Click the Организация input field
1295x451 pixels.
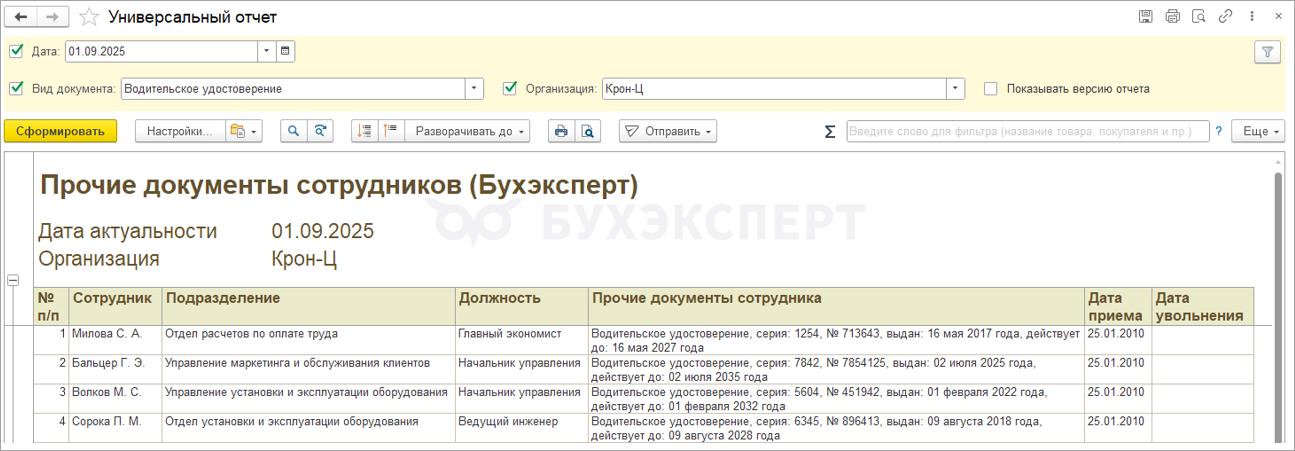click(774, 89)
